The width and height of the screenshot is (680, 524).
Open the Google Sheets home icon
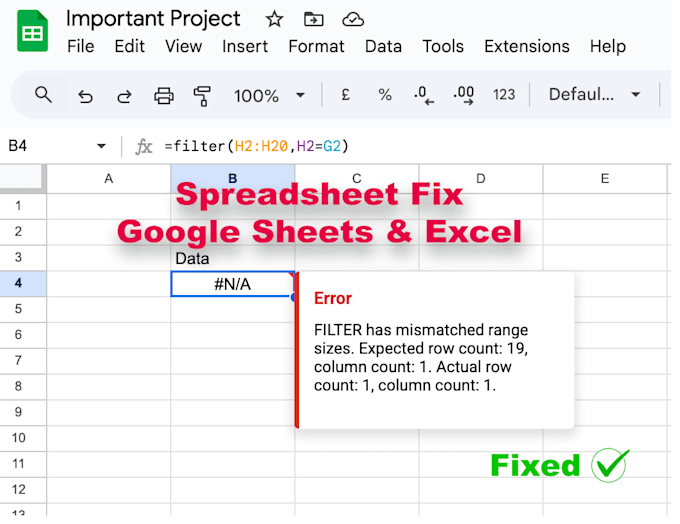[32, 31]
